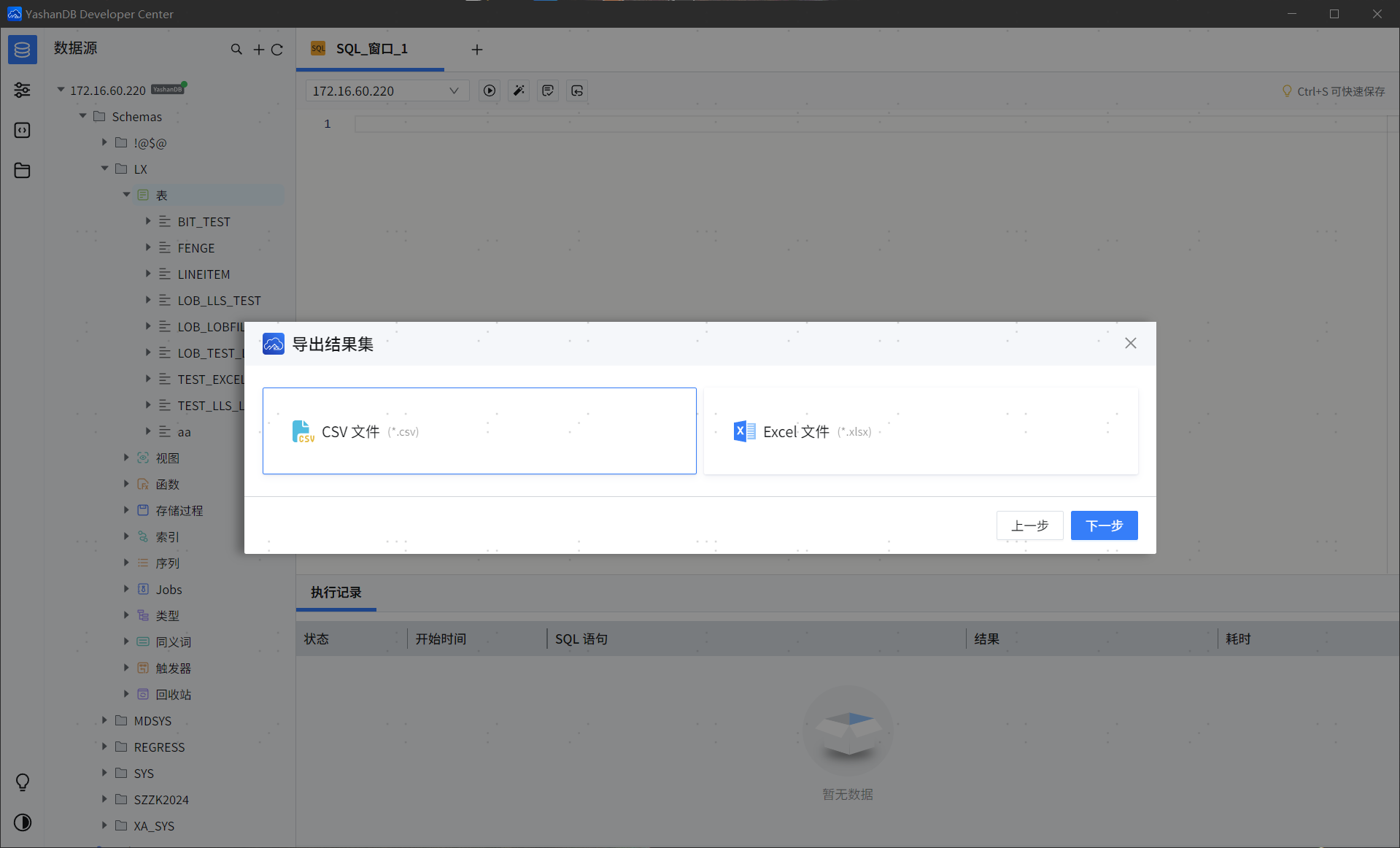Click the lightbulb tips icon
1400x848 pixels.
(x=23, y=782)
